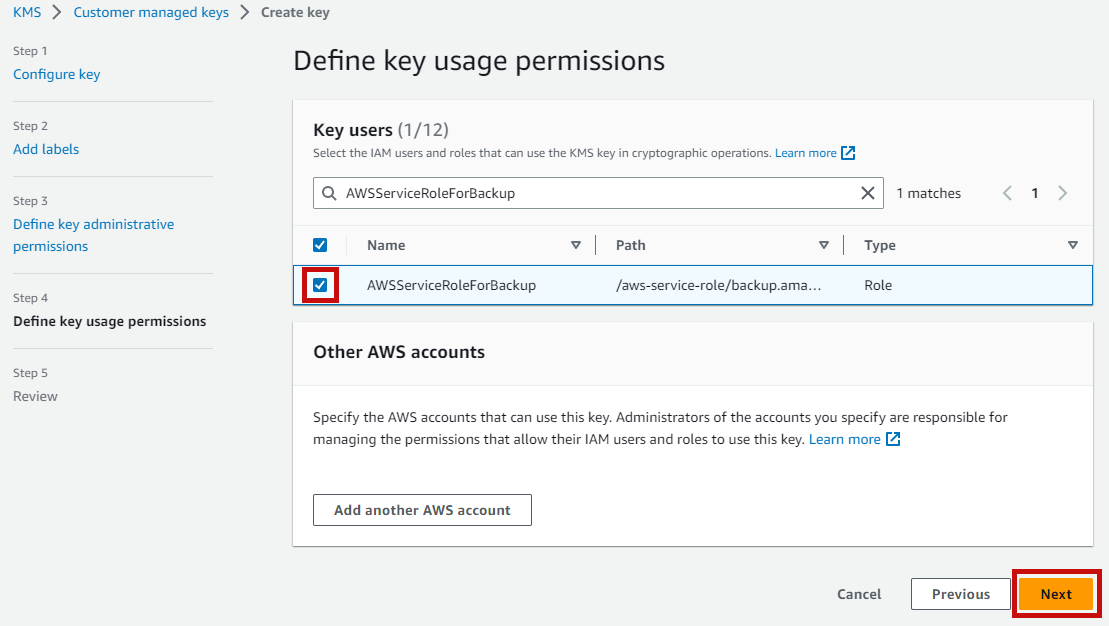1109x626 pixels.
Task: Click the Previous button
Action: click(960, 594)
